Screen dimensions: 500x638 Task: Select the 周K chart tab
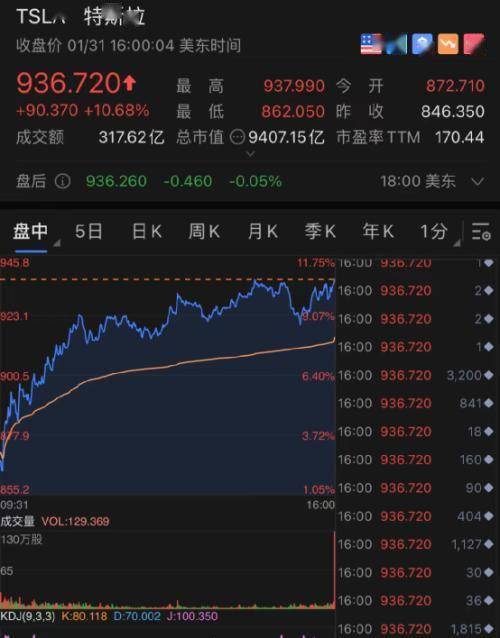tap(204, 232)
